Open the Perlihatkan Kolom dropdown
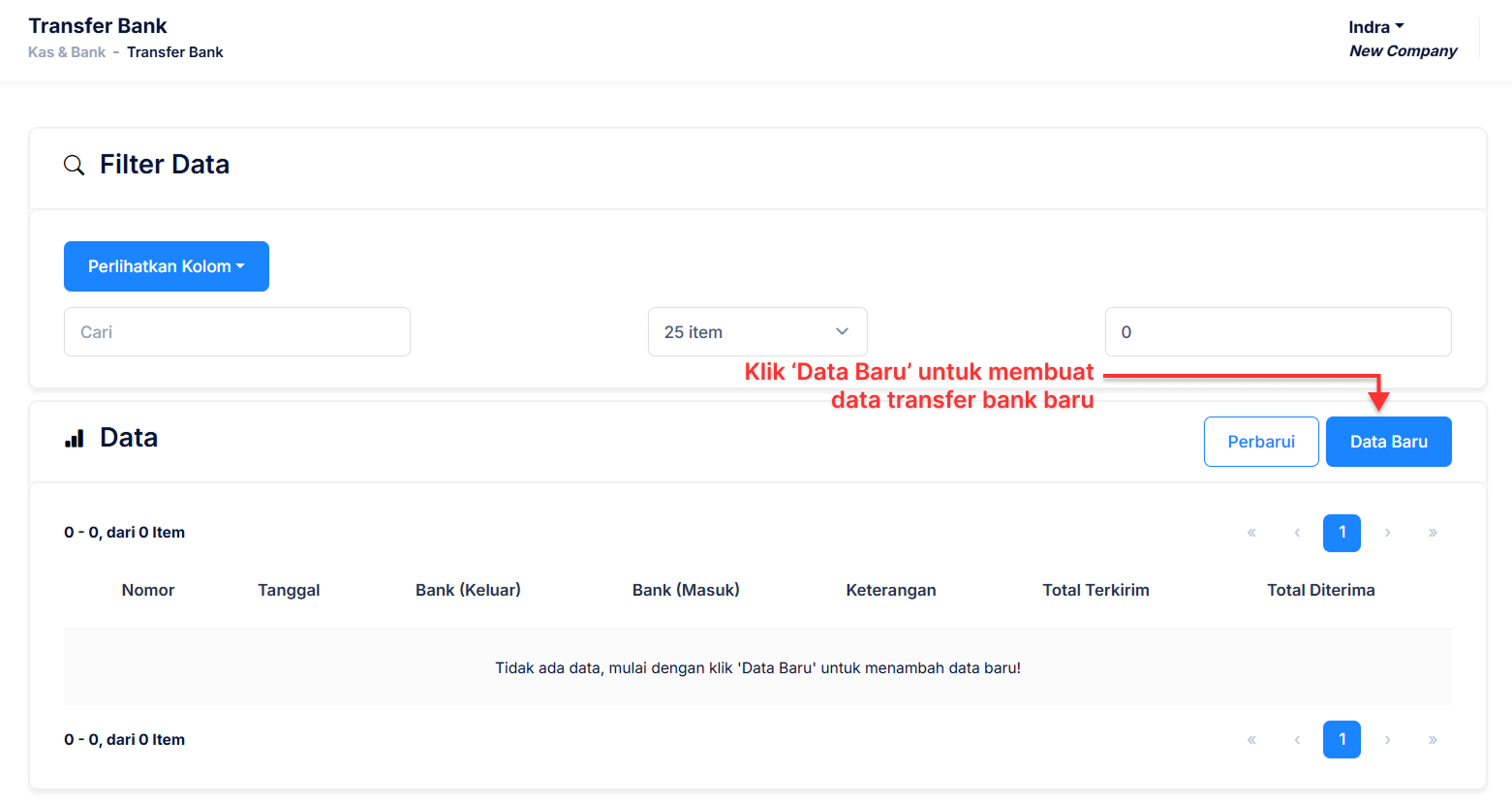This screenshot has height=802, width=1512. pos(167,266)
